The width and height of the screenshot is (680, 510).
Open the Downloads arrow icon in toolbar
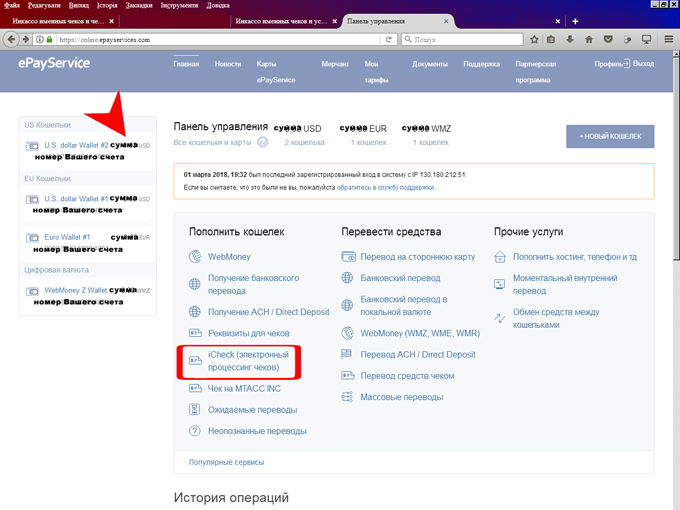tap(570, 39)
